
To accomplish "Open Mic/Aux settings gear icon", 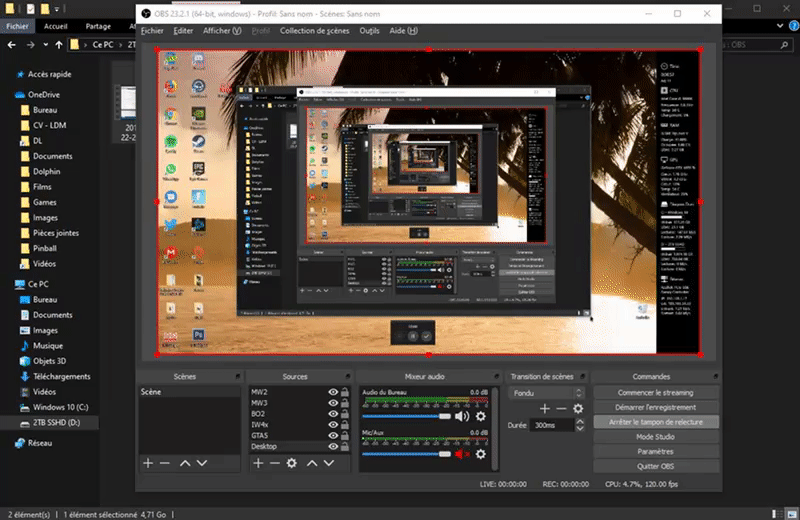I will point(480,455).
